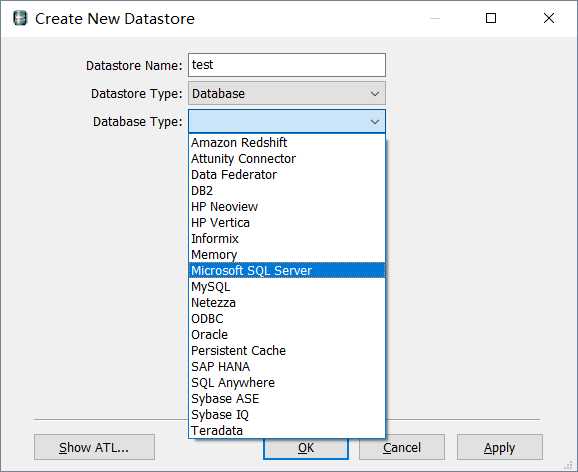Select HP Neoview entry
578x472 pixels.
pyautogui.click(x=287, y=206)
